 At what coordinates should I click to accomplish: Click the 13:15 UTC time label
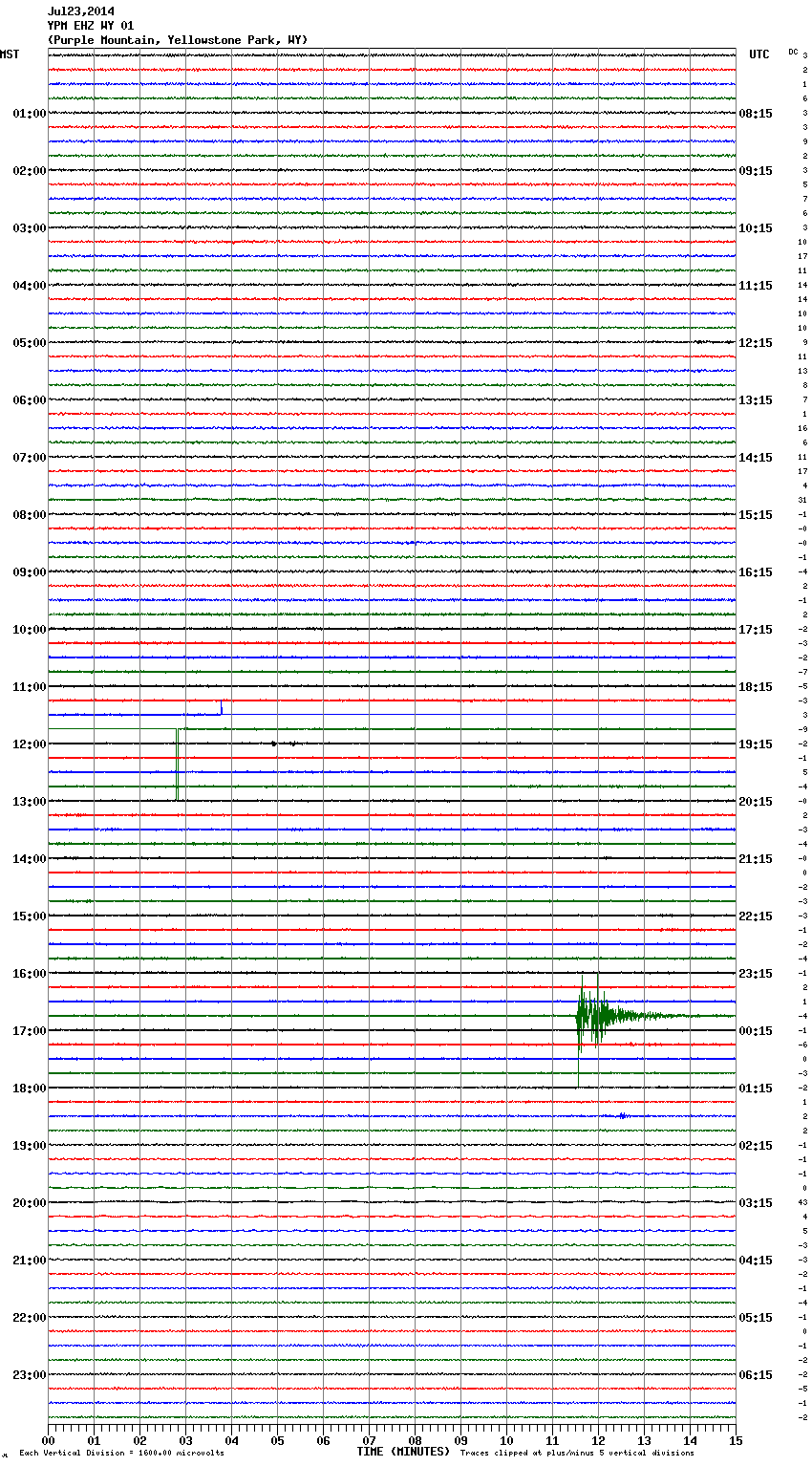point(756,400)
